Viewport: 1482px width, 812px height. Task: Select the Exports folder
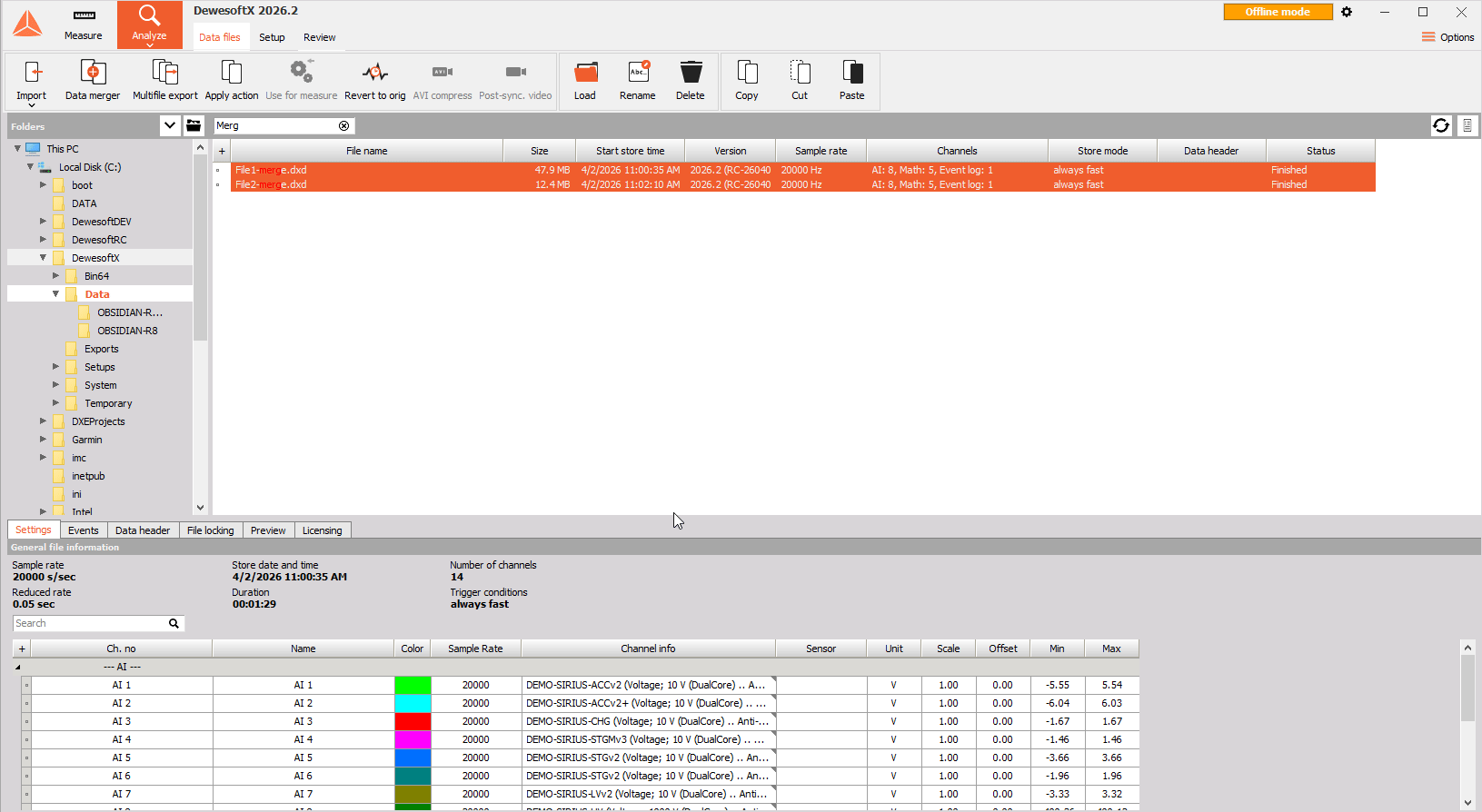pos(101,349)
